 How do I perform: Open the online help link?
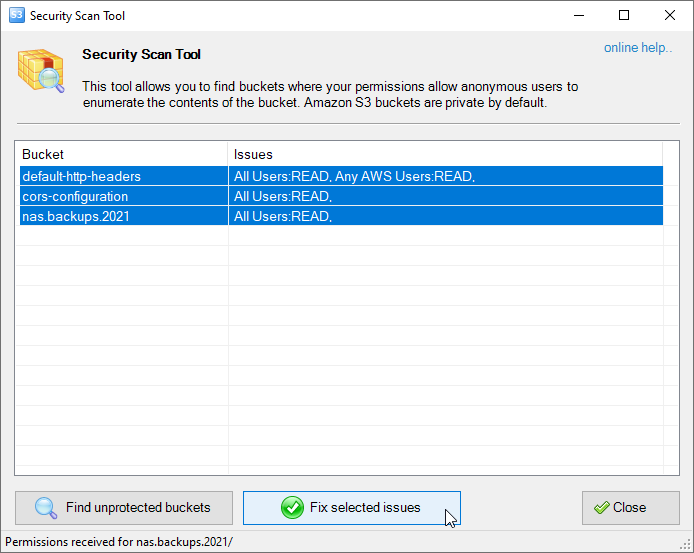[638, 47]
